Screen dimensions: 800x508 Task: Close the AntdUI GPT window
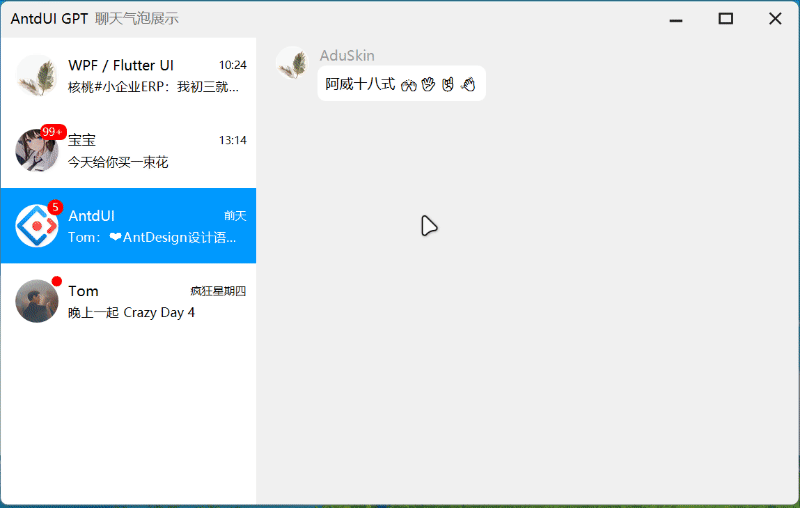tap(775, 19)
